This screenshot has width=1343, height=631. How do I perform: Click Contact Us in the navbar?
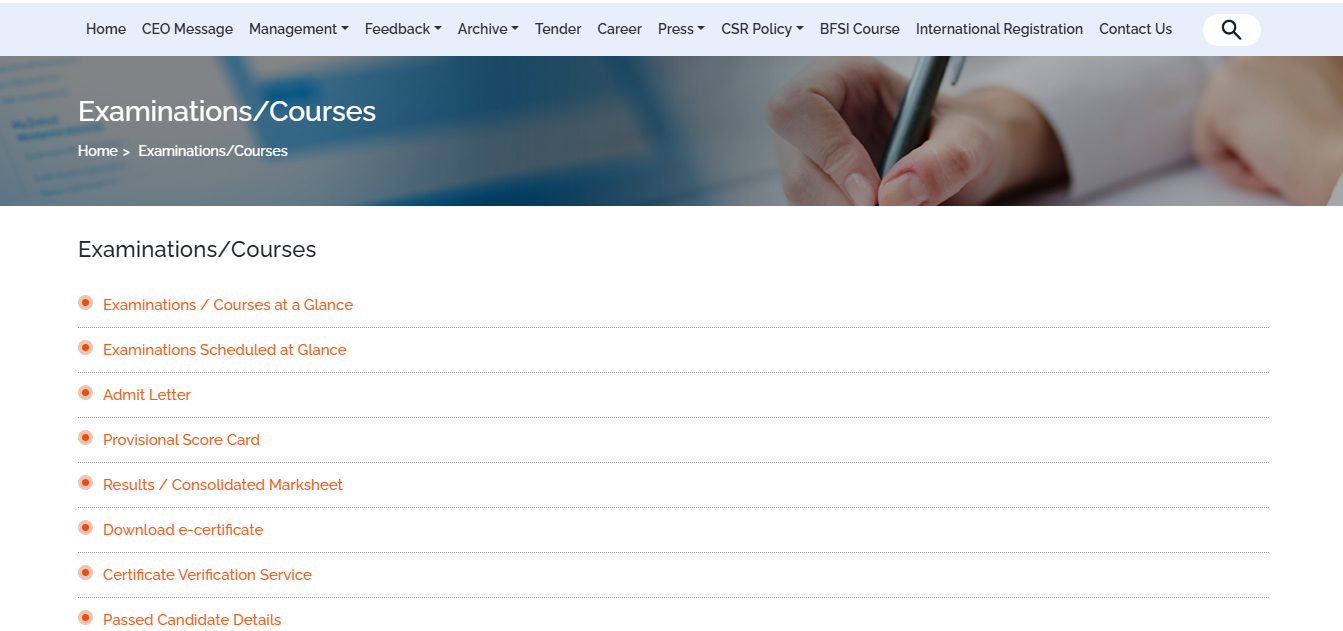tap(1135, 29)
